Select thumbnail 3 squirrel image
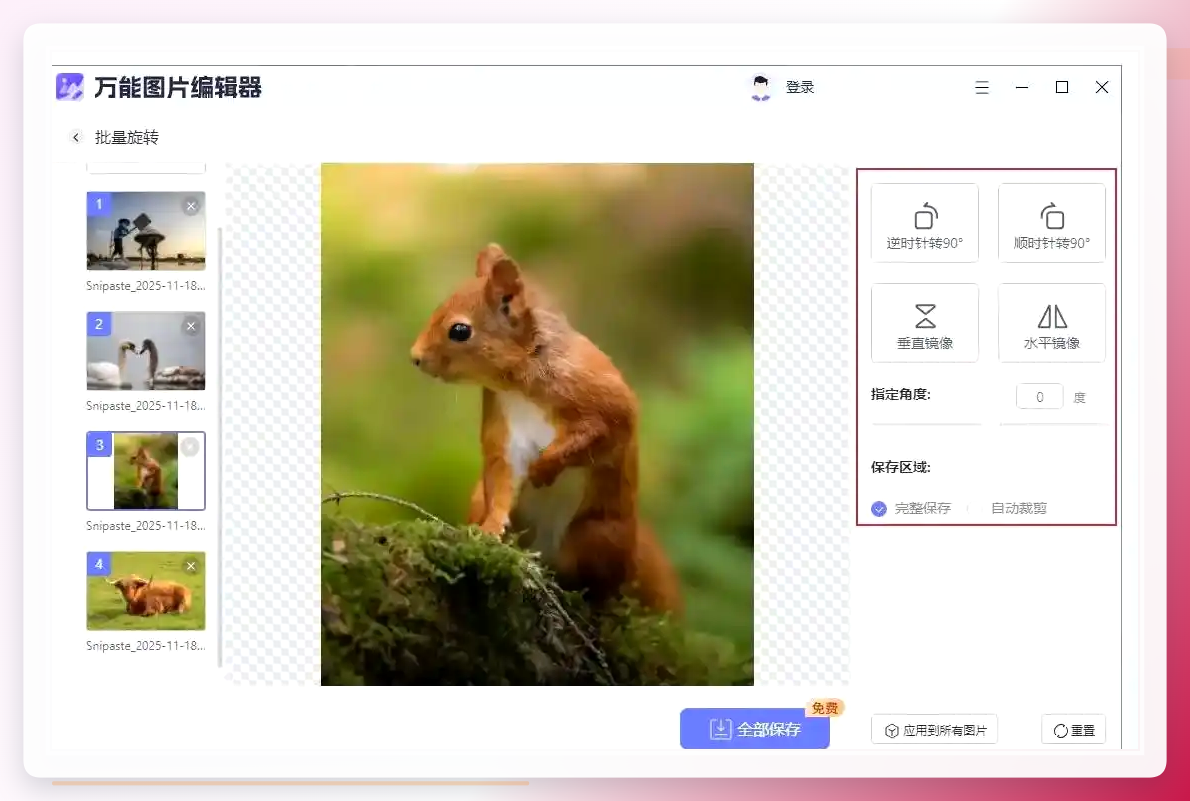The image size is (1190, 801). pyautogui.click(x=146, y=471)
